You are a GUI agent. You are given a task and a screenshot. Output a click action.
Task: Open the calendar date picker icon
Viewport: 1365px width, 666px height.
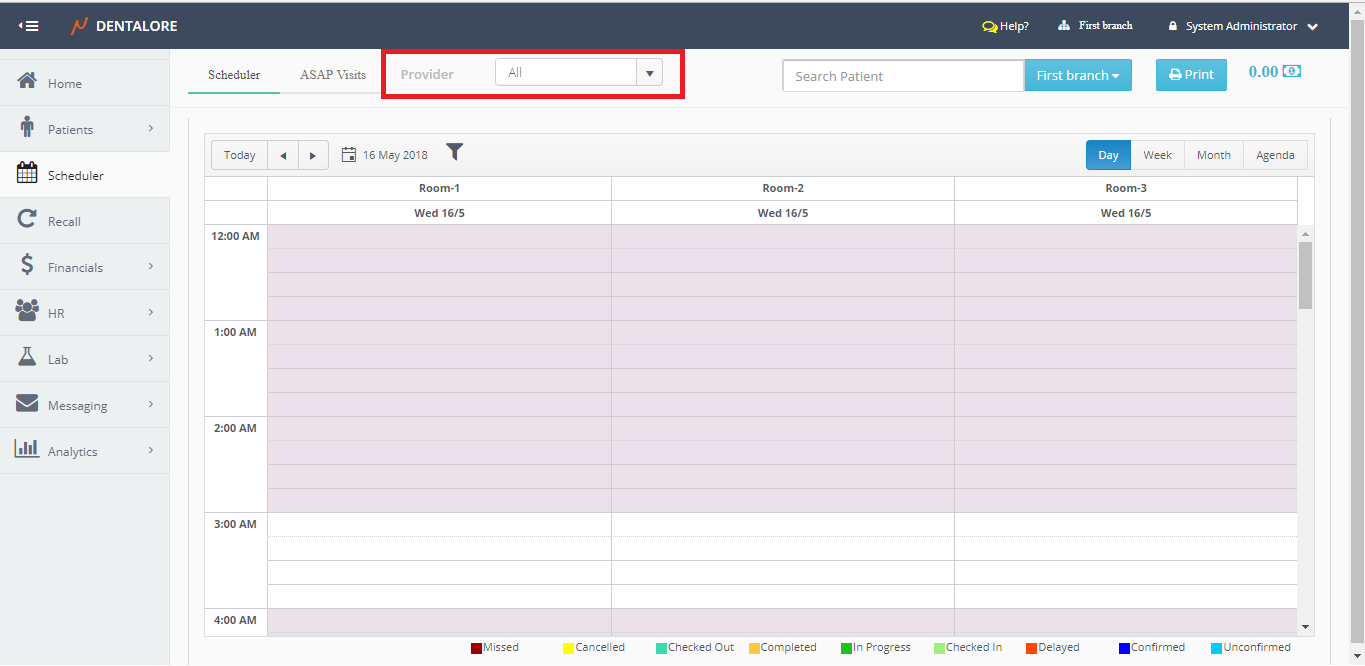click(x=349, y=155)
